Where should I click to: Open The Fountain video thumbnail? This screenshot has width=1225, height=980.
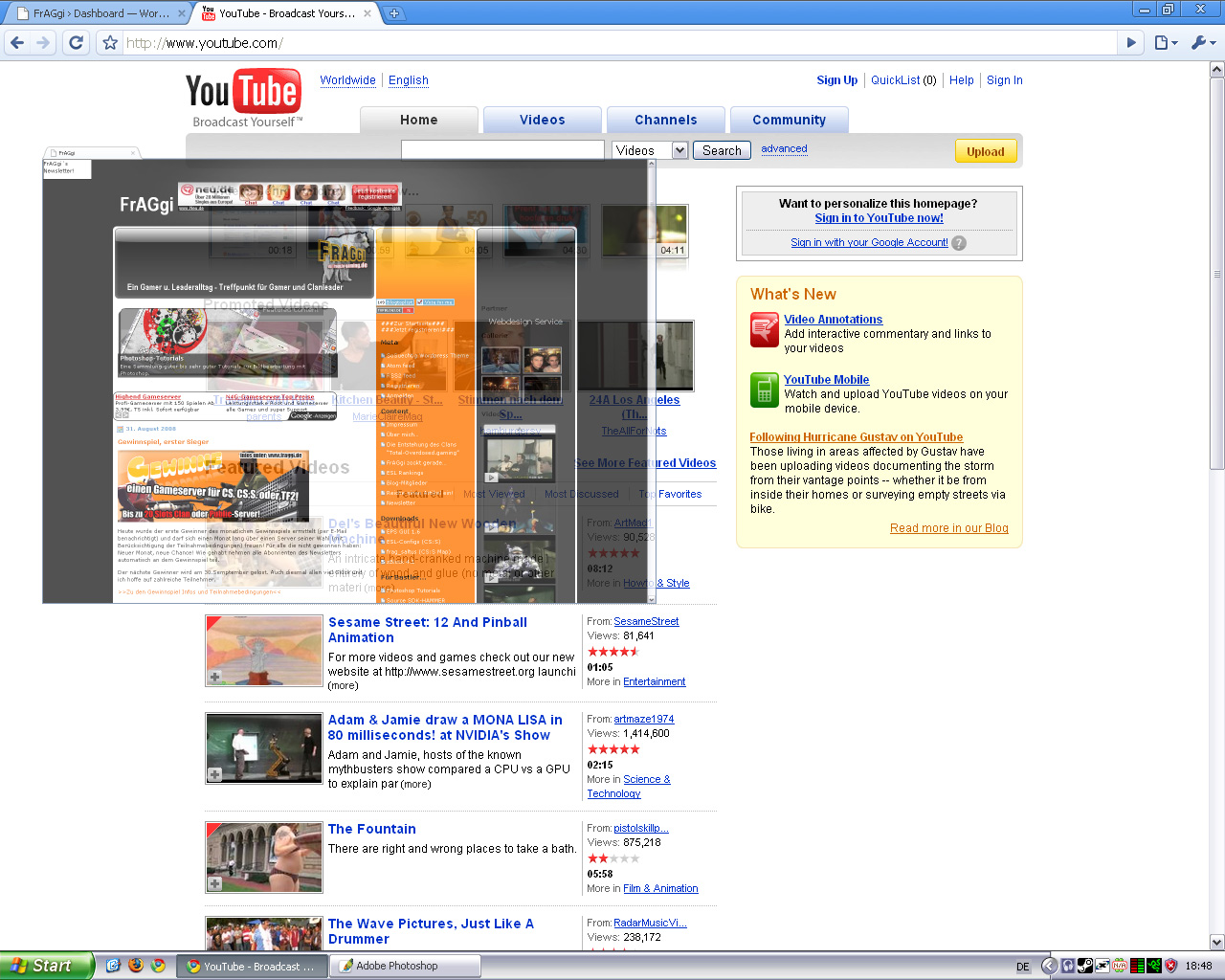tap(264, 857)
